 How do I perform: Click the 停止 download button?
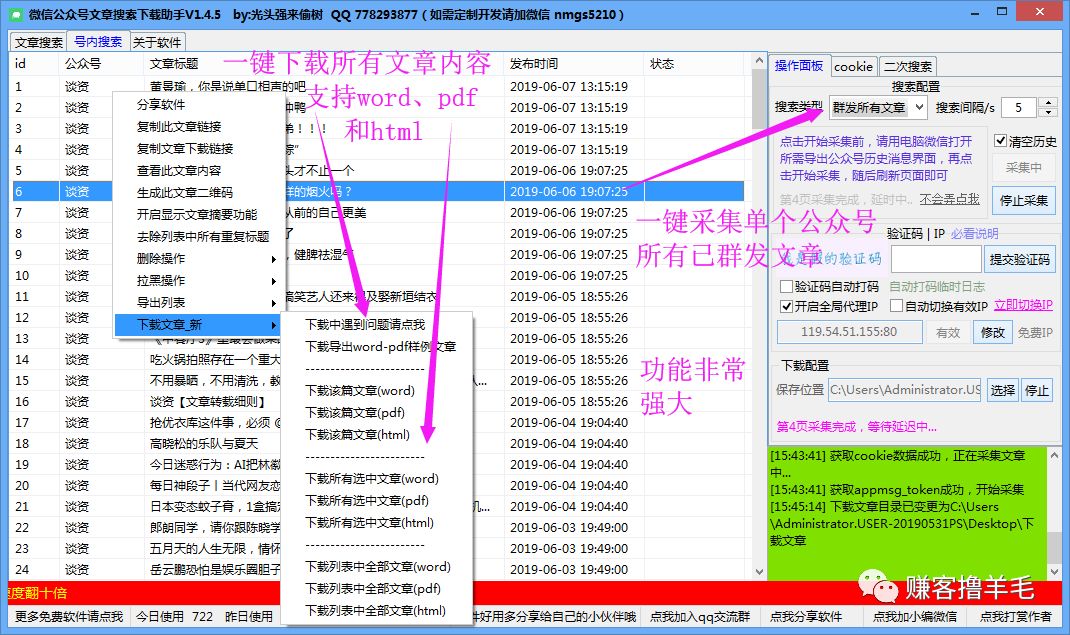1037,390
